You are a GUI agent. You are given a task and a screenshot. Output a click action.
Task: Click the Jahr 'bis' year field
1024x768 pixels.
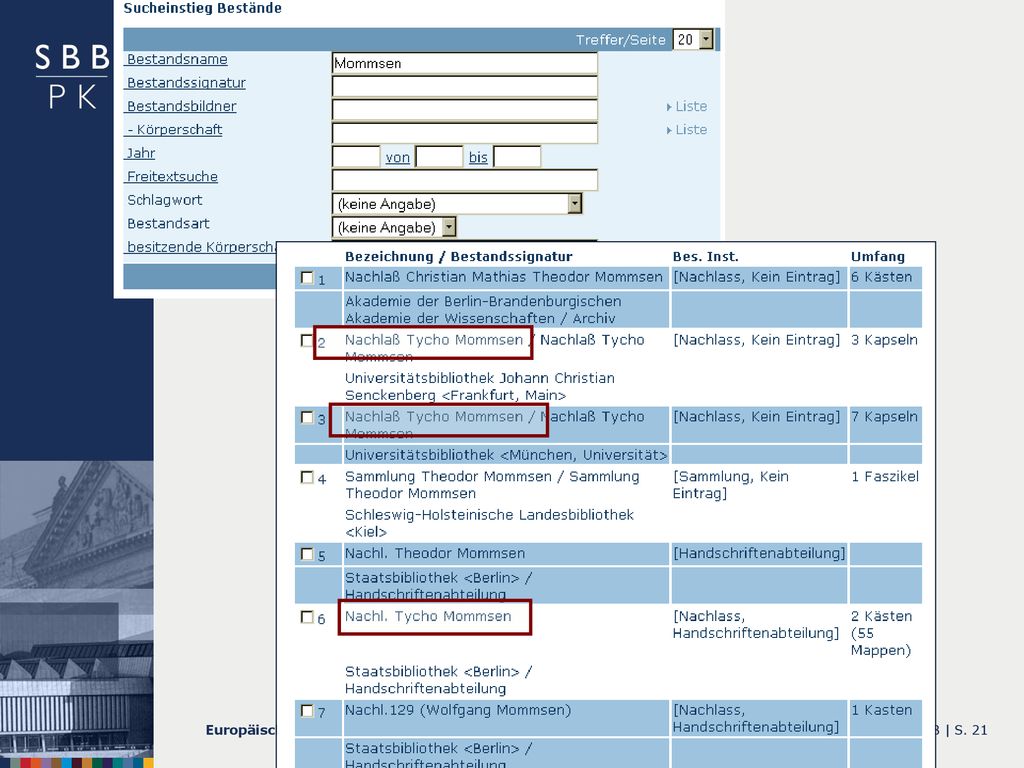click(517, 157)
